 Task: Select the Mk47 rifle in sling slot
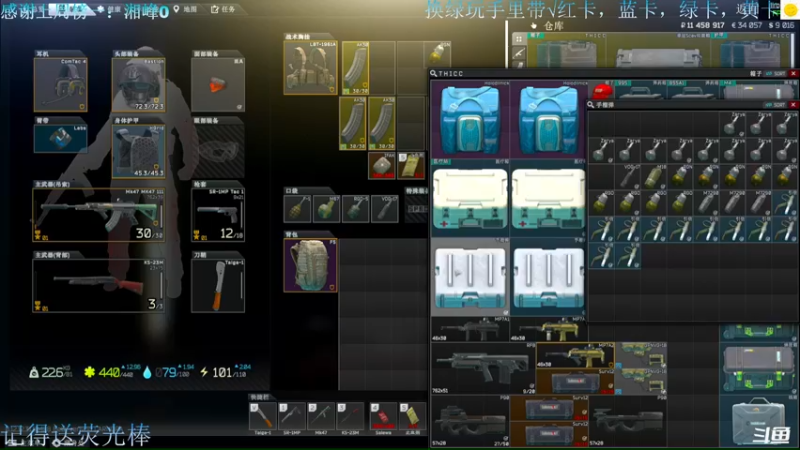click(x=98, y=215)
